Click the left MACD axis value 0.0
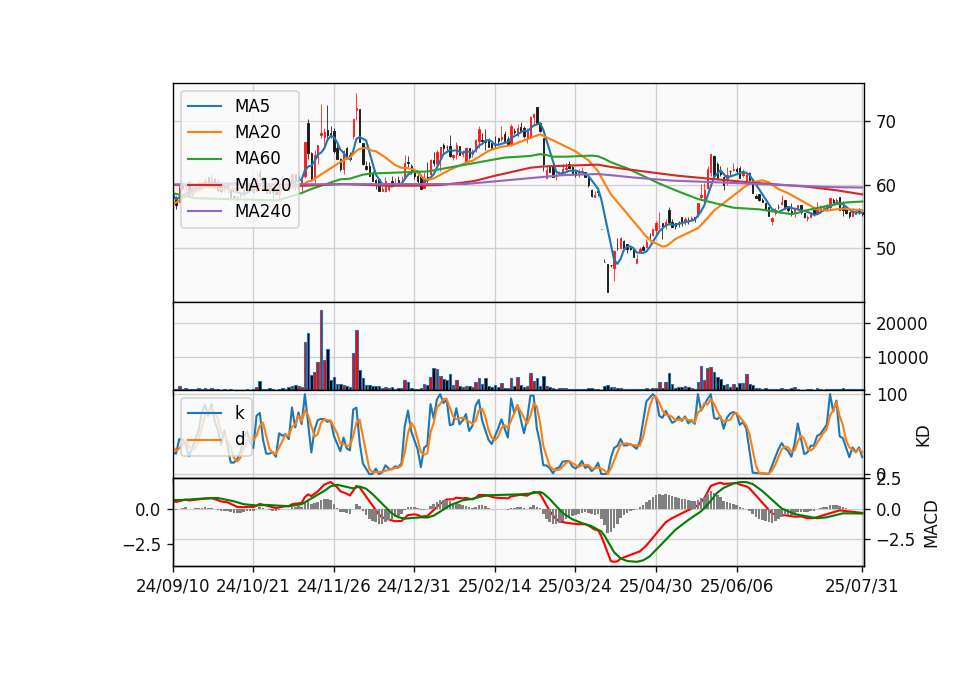 pyautogui.click(x=148, y=510)
